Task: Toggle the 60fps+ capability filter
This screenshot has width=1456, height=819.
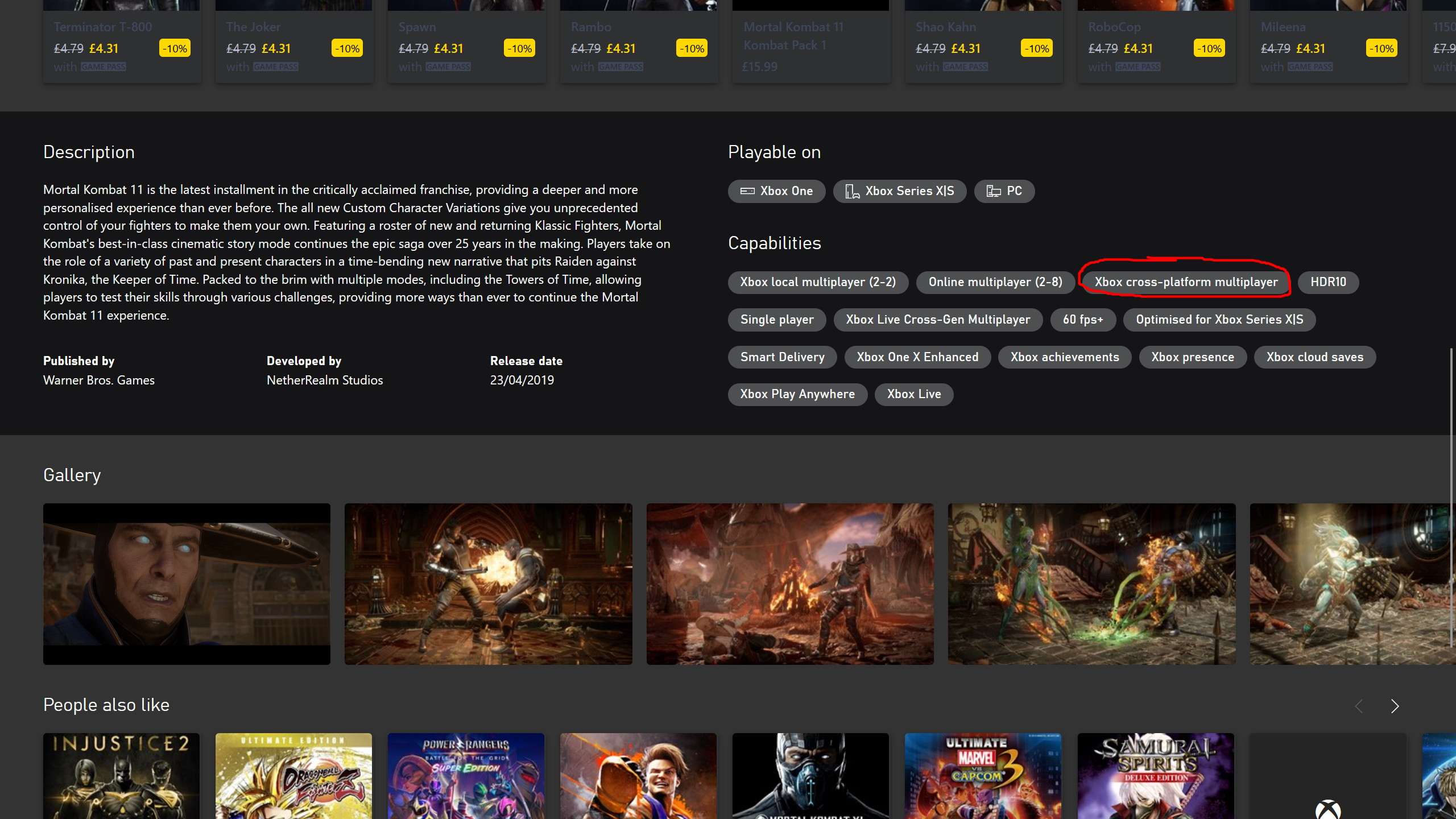Action: (1083, 319)
